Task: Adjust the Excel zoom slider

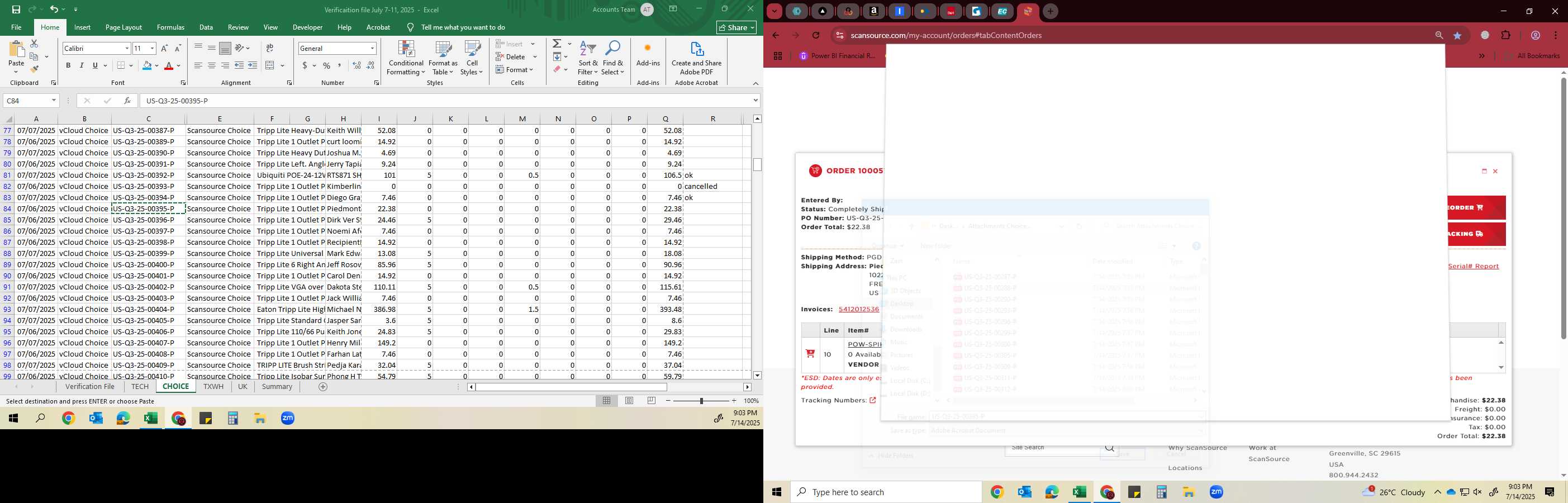Action: pos(701,401)
